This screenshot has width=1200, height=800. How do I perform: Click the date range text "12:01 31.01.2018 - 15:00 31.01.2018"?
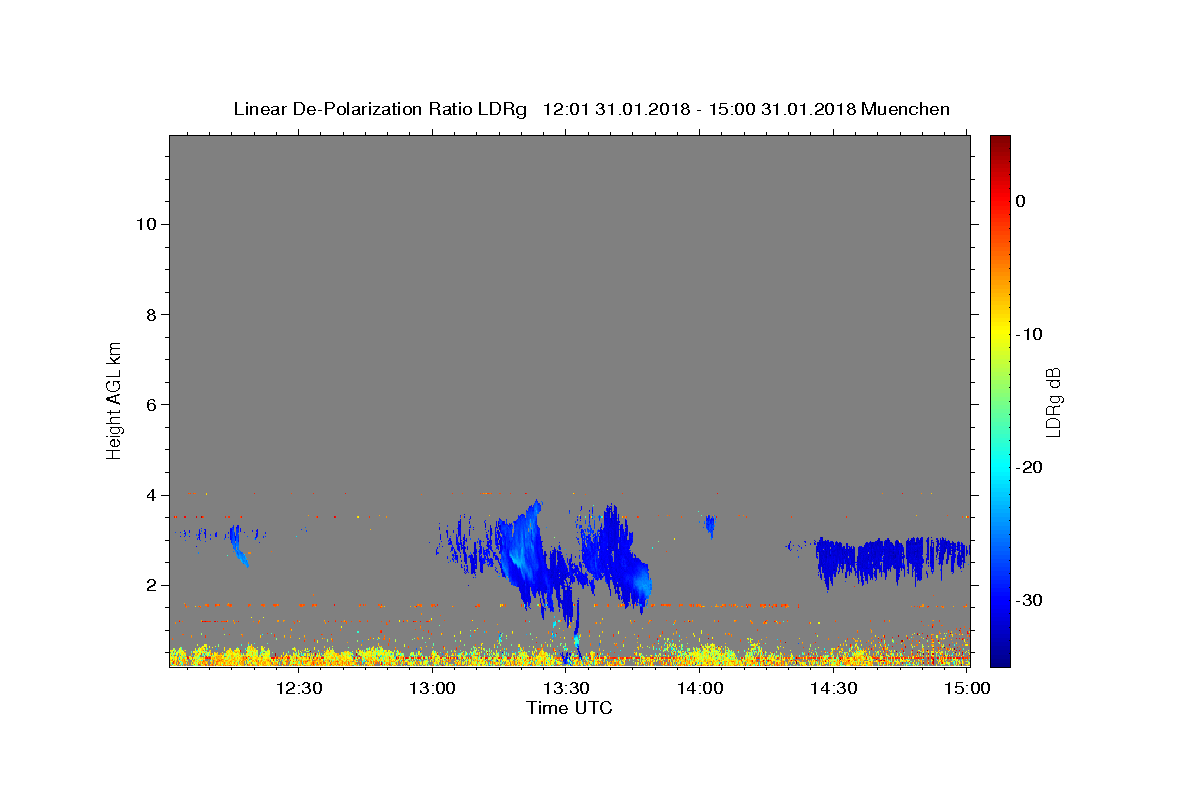click(x=699, y=109)
